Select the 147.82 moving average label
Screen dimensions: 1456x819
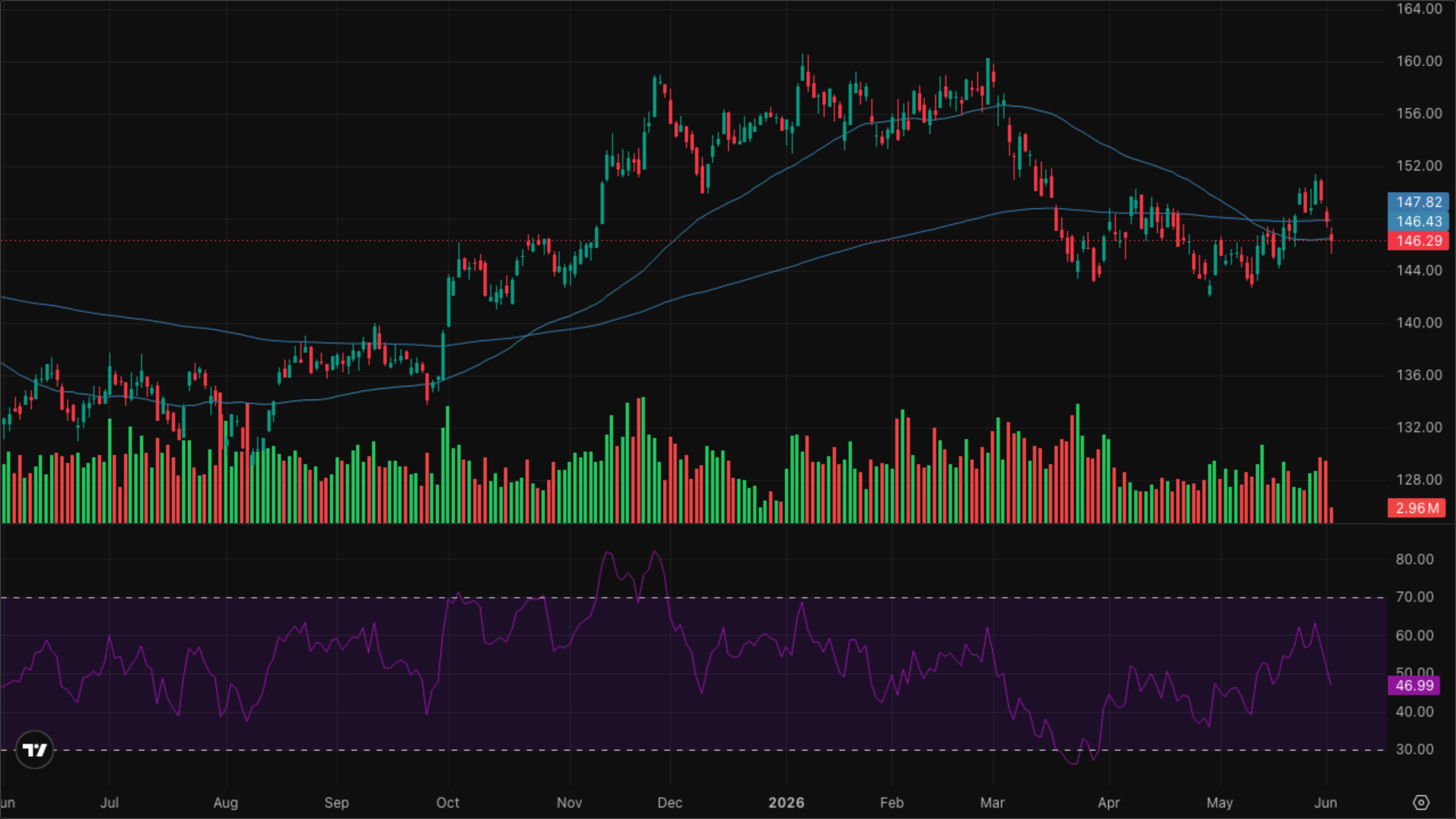tap(1418, 202)
